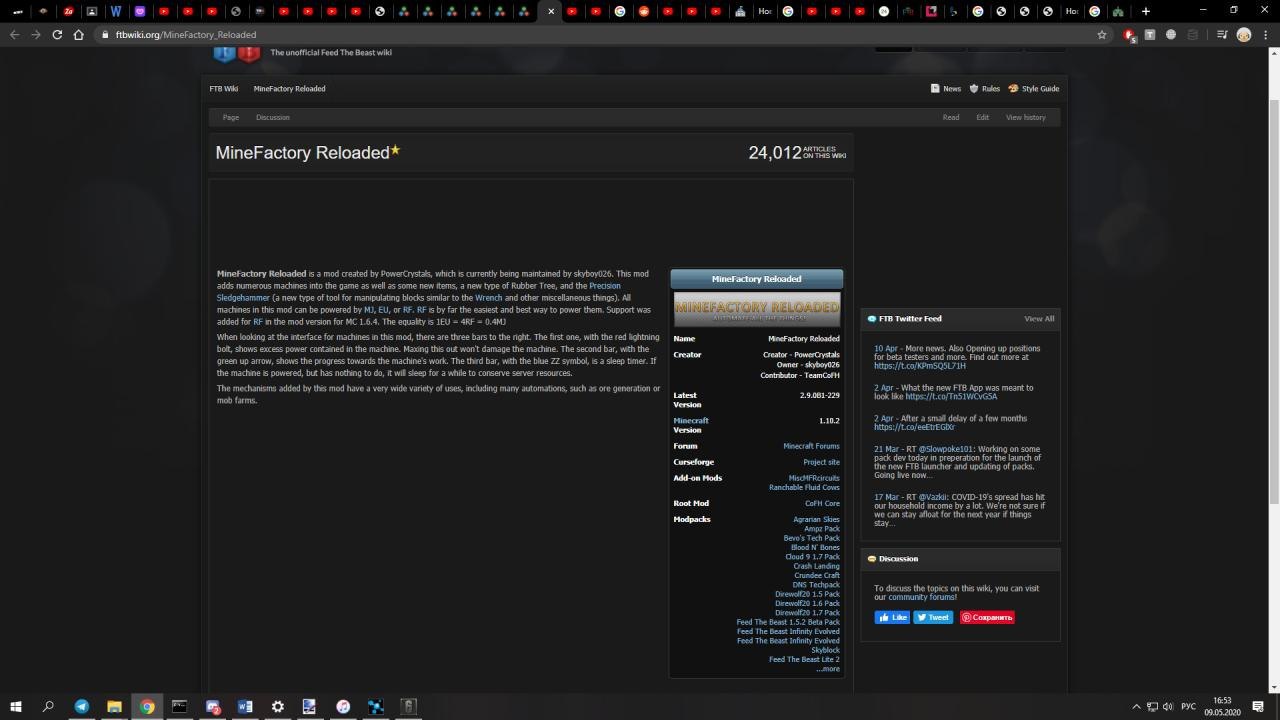Open the Wrench article link

point(489,298)
